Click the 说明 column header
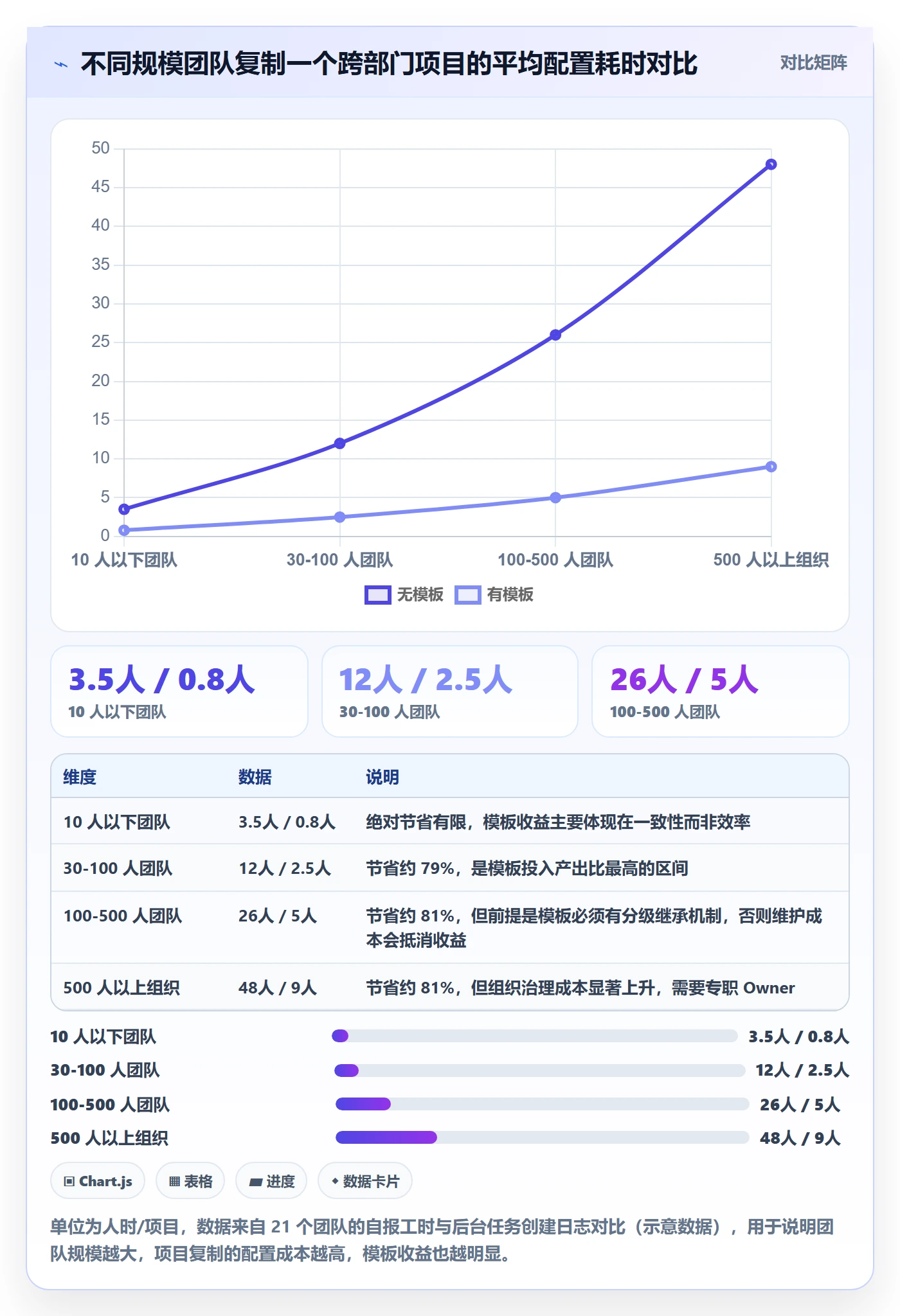The image size is (900, 1316). pyautogui.click(x=382, y=777)
